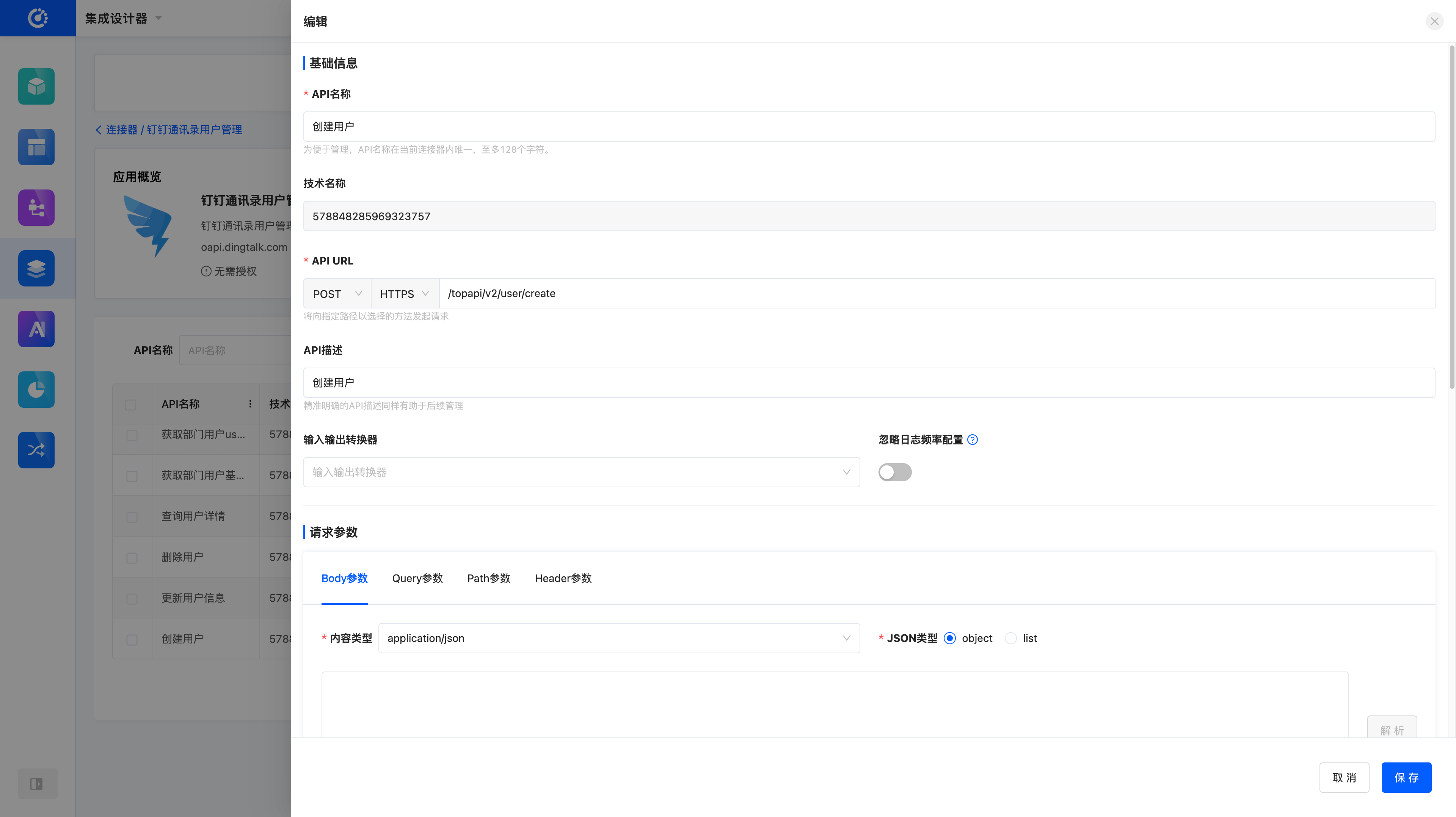The width and height of the screenshot is (1456, 817).
Task: Select the stacked layers sidebar icon
Action: pos(36,268)
